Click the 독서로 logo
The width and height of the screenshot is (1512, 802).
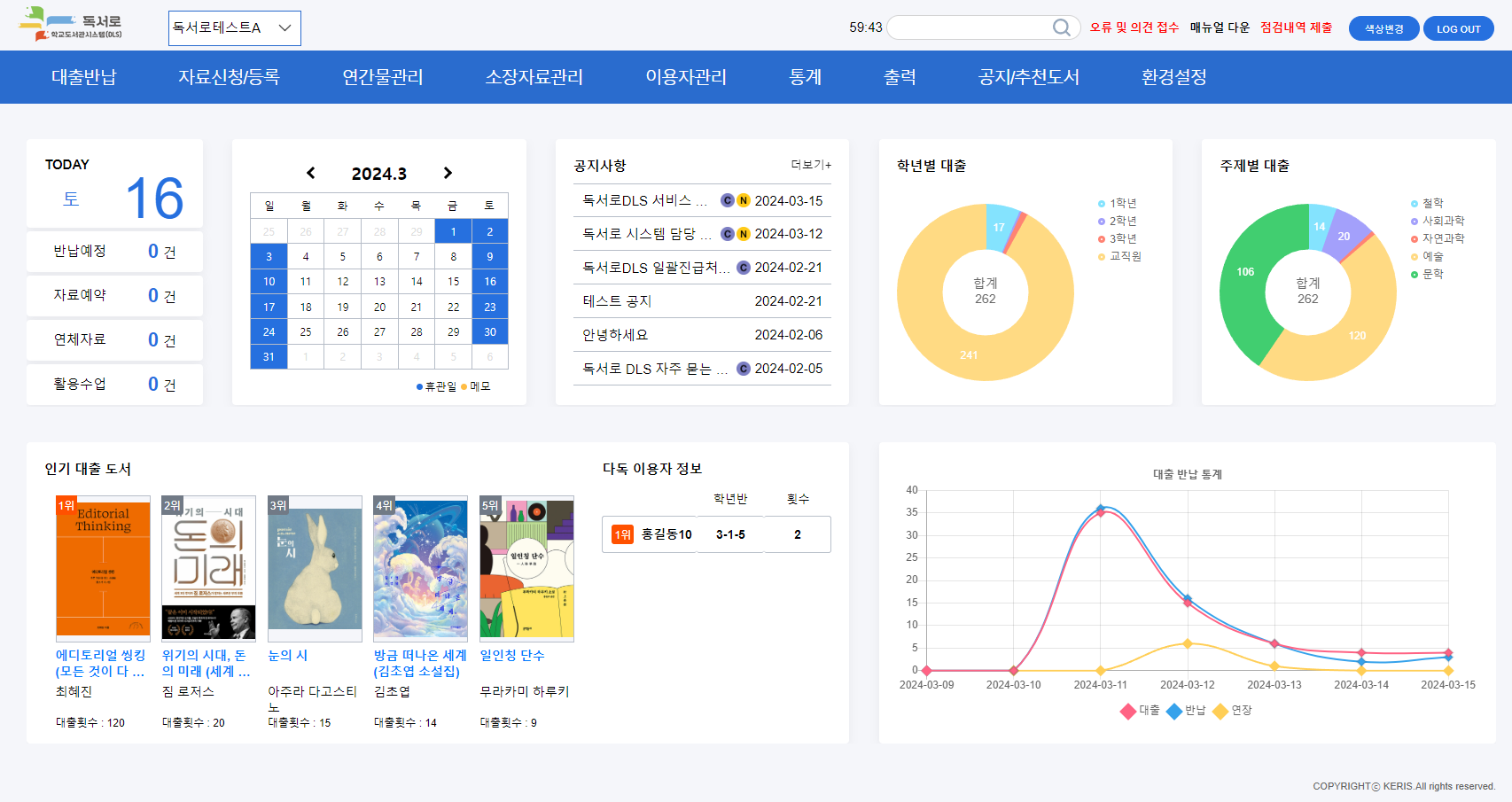click(71, 25)
